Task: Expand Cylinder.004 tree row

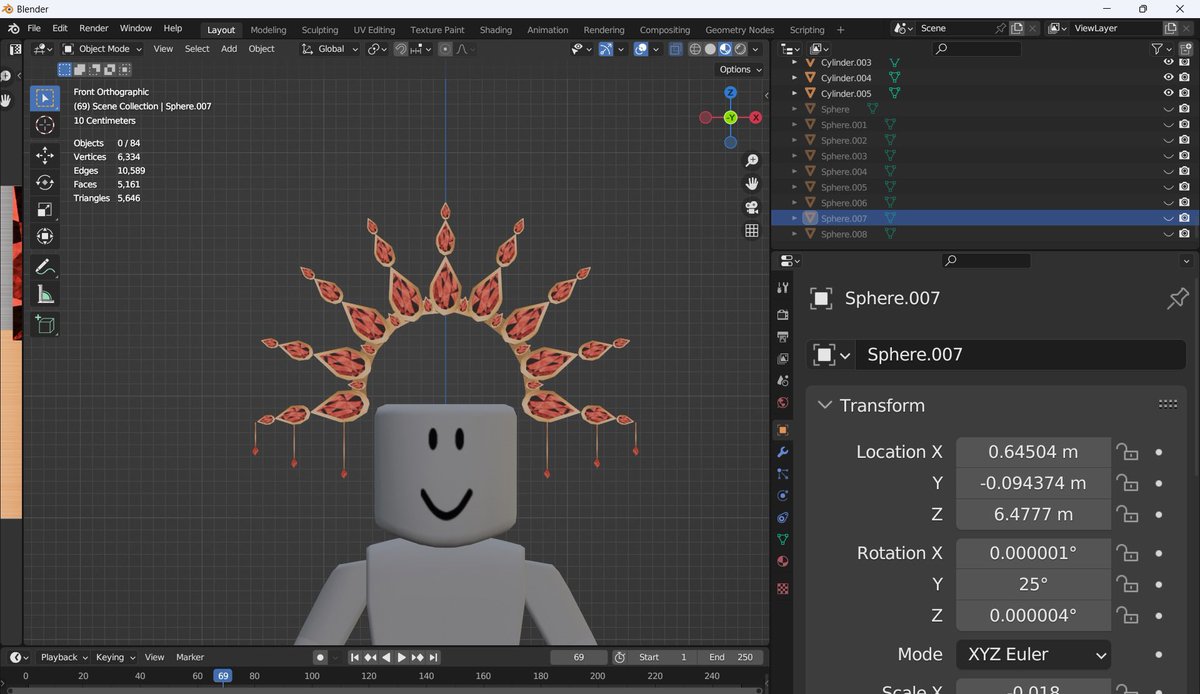Action: point(795,78)
